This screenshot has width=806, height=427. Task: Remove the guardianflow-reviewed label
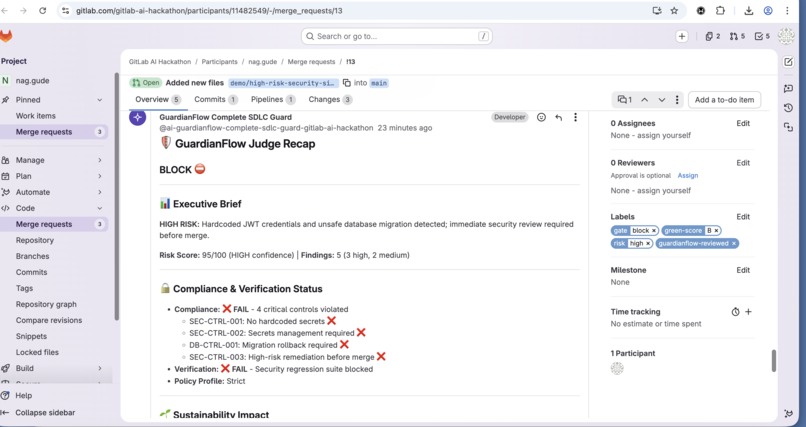tap(734, 244)
